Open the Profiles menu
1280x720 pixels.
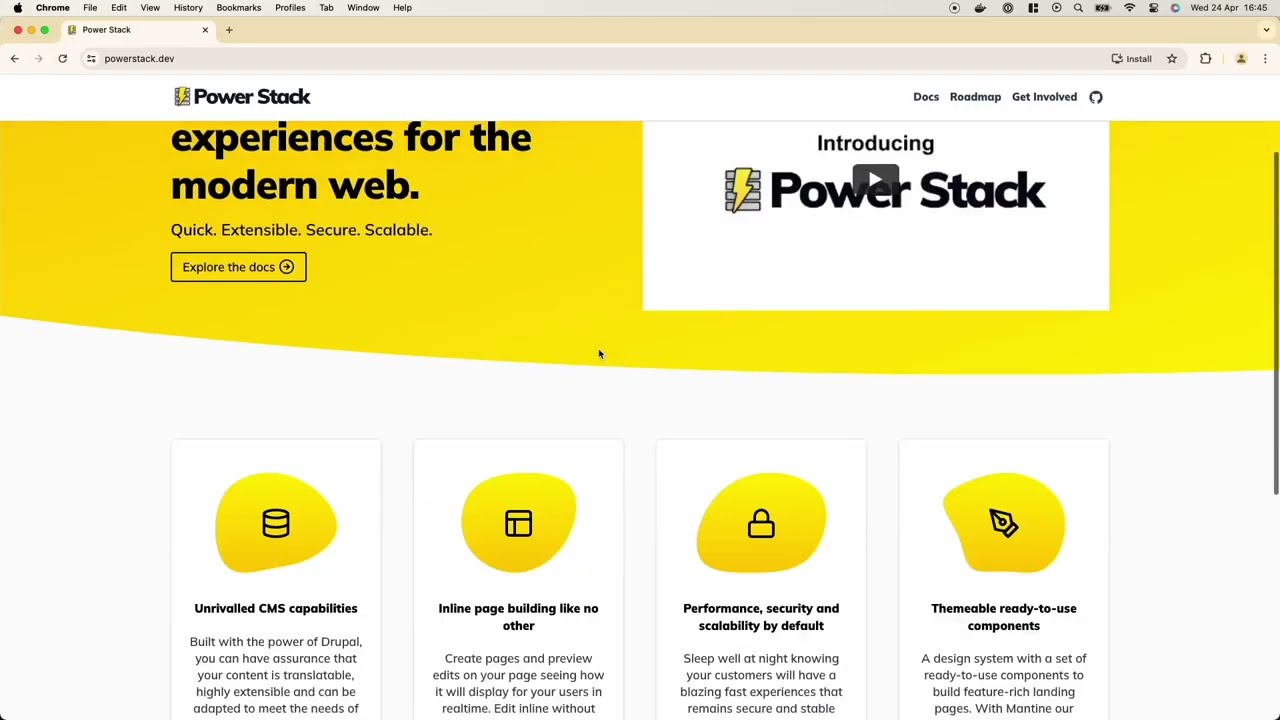pyautogui.click(x=290, y=8)
